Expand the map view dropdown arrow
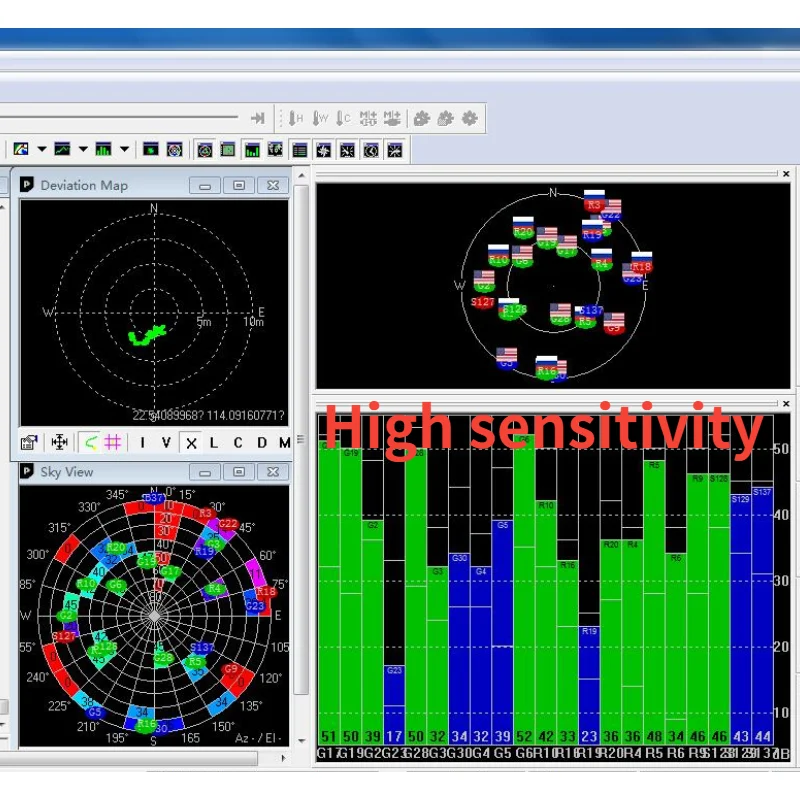This screenshot has height=800, width=800. pyautogui.click(x=42, y=149)
